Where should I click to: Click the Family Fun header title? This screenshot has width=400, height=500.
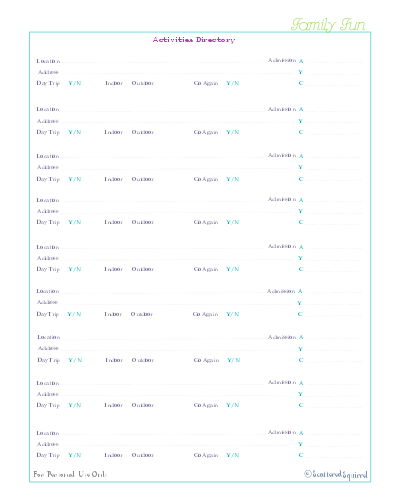coord(328,25)
